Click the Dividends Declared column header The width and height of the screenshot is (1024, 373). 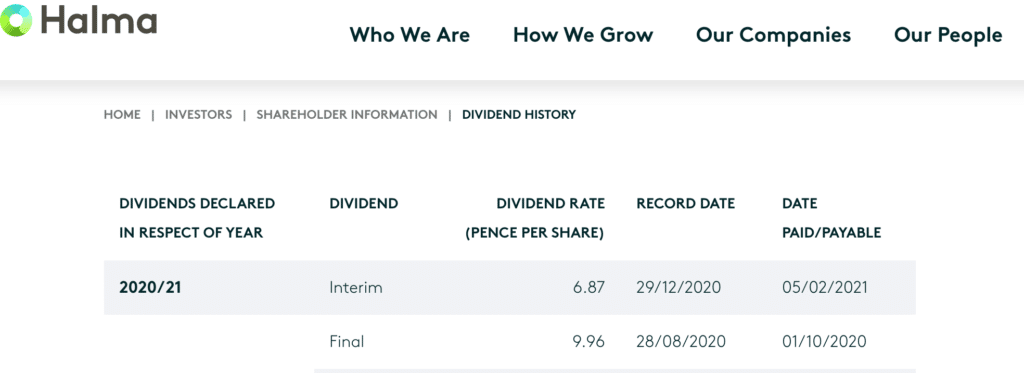click(x=197, y=218)
